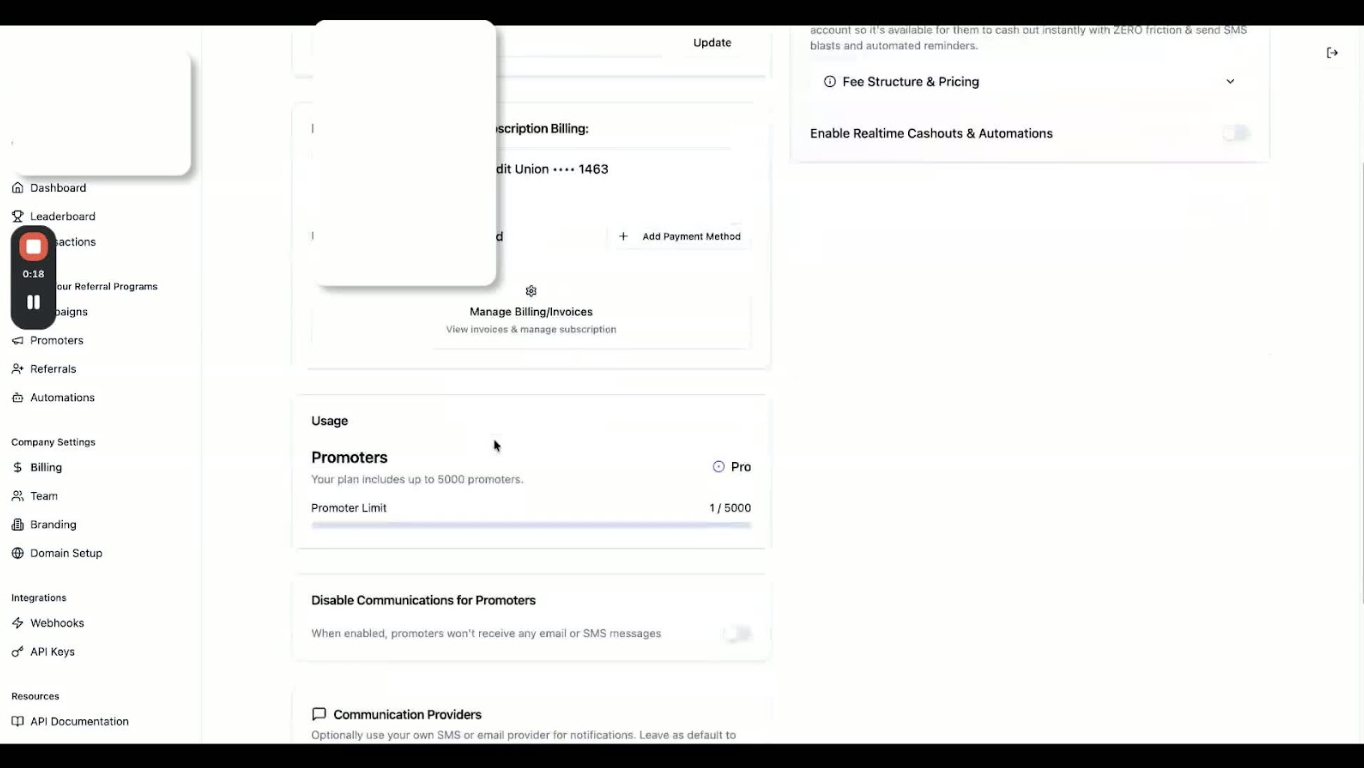Select the Leaderboard trophy icon
The image size is (1364, 768).
pos(17,216)
